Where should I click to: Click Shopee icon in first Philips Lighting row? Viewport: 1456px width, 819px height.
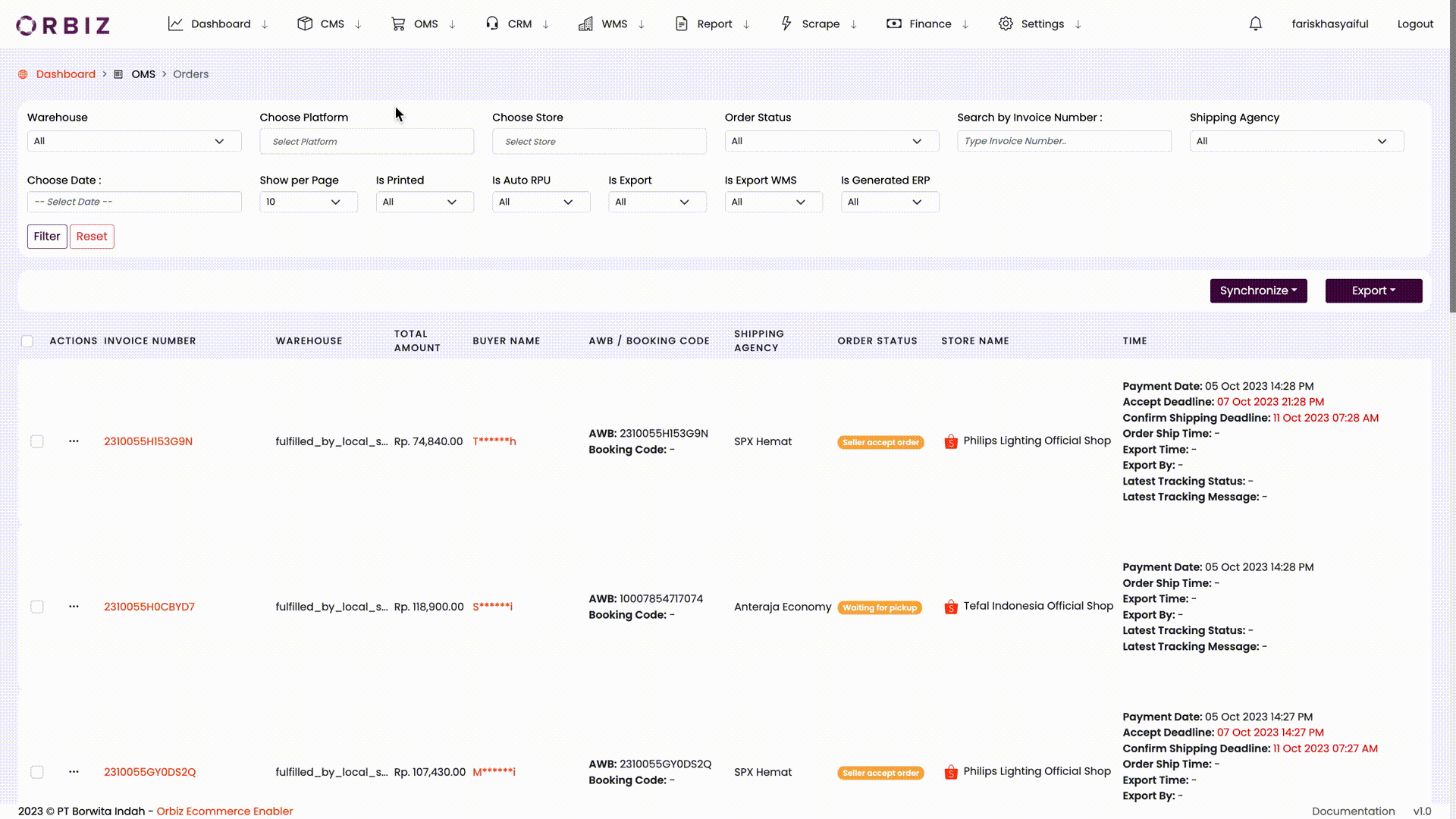coord(951,441)
